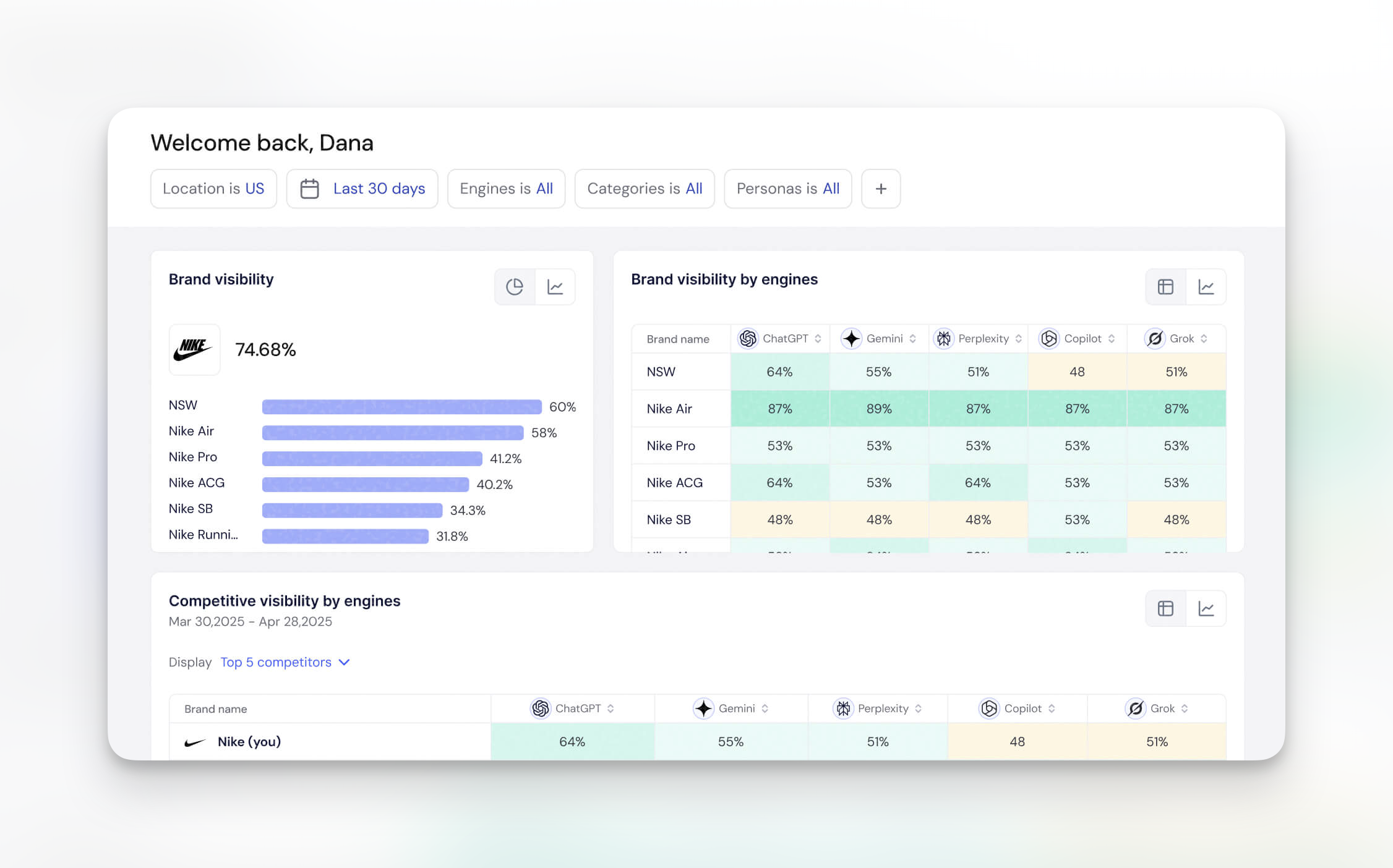
Task: Click the 74.68% overall visibility value
Action: point(265,350)
